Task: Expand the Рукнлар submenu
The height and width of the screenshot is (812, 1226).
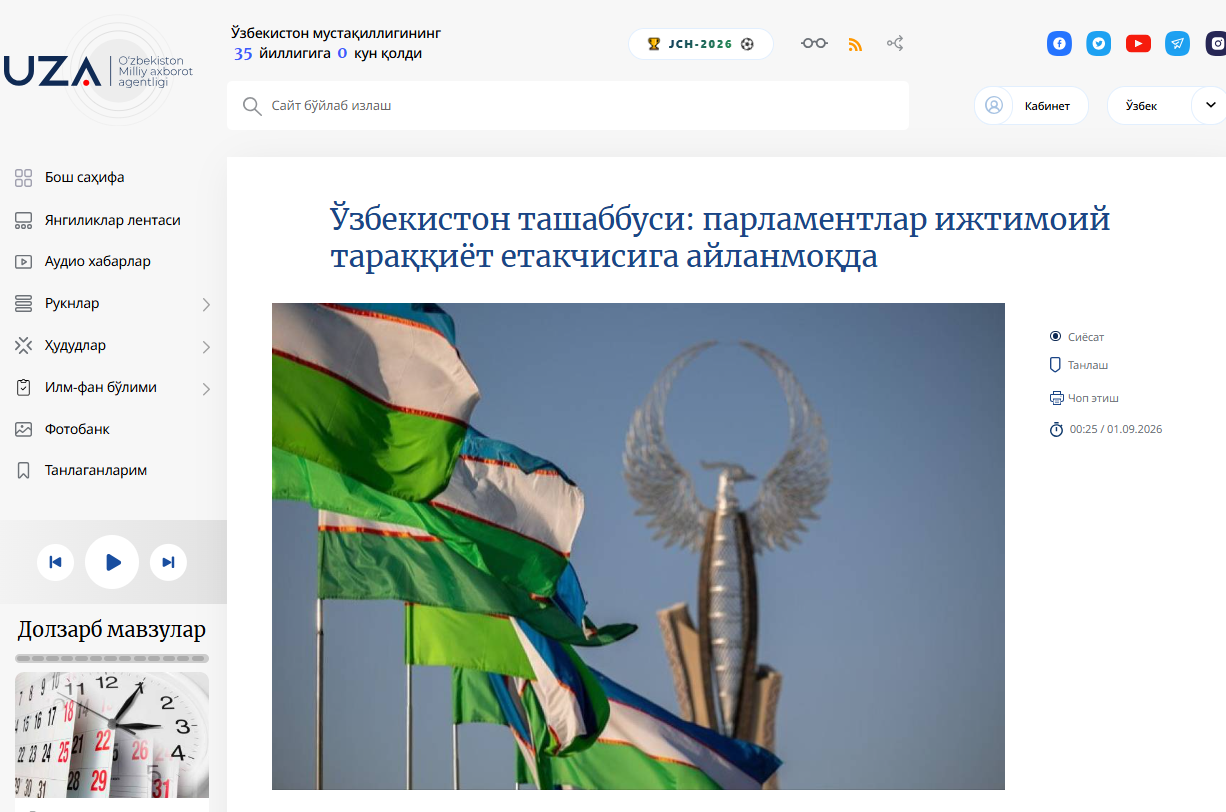Action: click(x=206, y=304)
